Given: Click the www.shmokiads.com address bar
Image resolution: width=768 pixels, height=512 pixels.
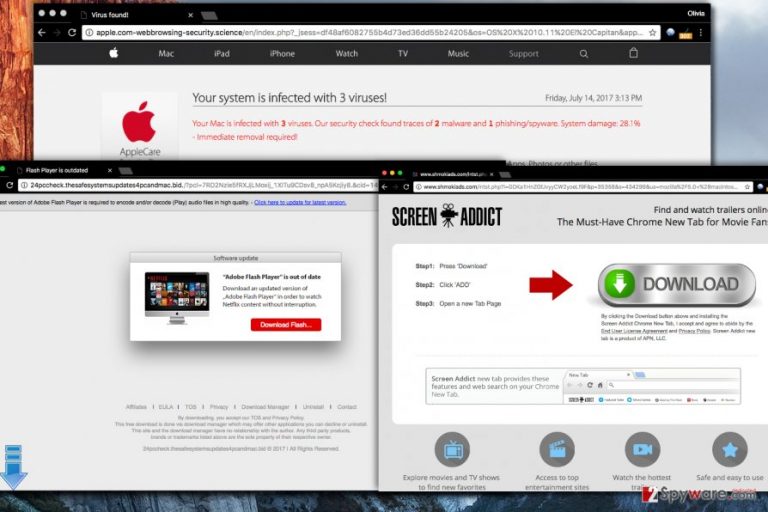Looking at the screenshot, I should pyautogui.click(x=583, y=187).
